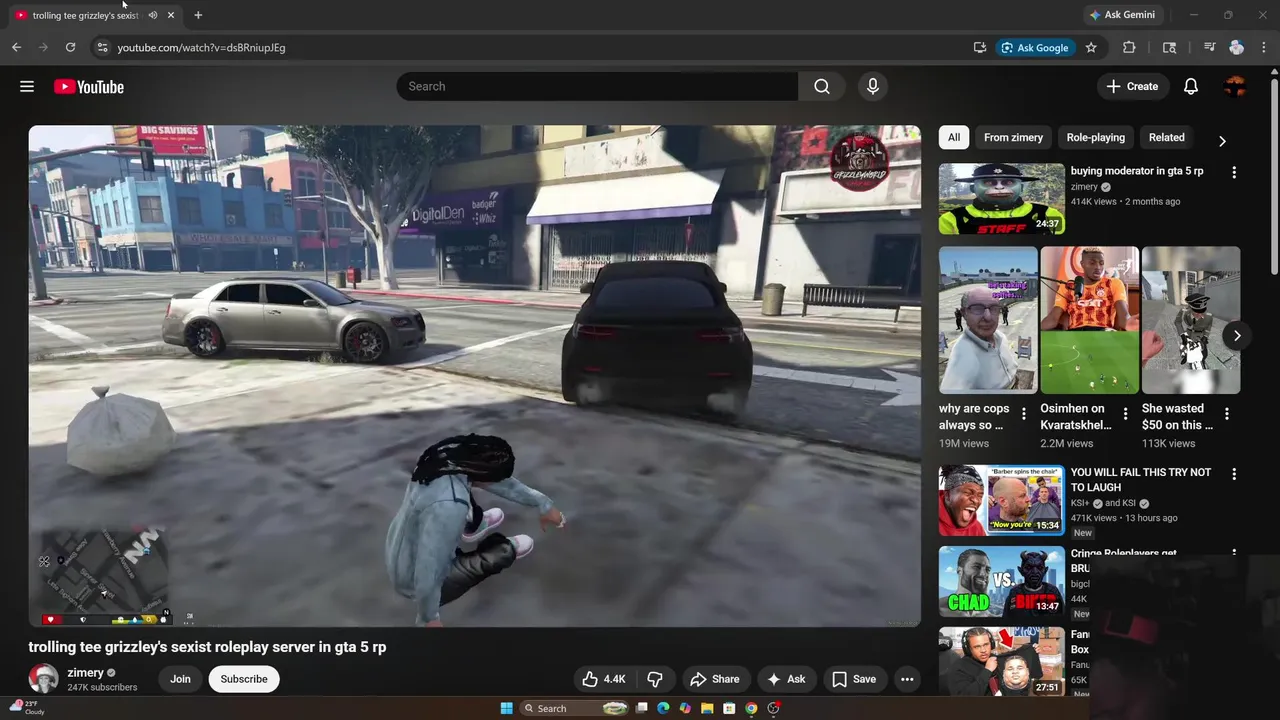Open YouTube notifications bell

tap(1191, 87)
